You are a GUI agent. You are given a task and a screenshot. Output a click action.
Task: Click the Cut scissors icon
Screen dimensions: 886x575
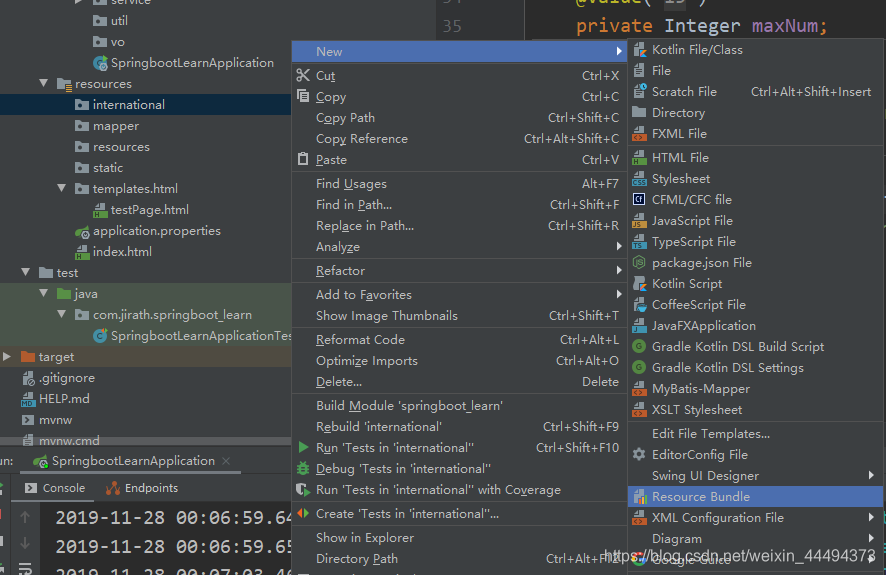point(303,75)
